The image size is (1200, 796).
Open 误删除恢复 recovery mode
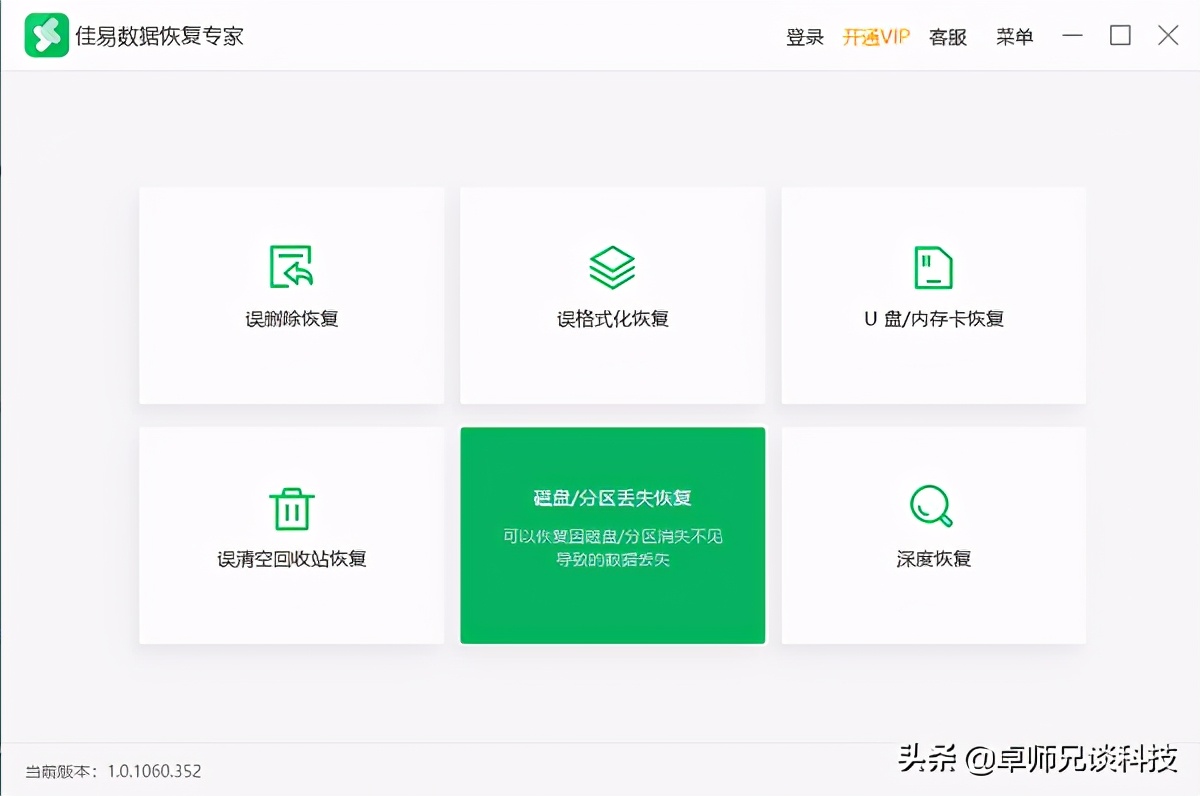(x=291, y=295)
